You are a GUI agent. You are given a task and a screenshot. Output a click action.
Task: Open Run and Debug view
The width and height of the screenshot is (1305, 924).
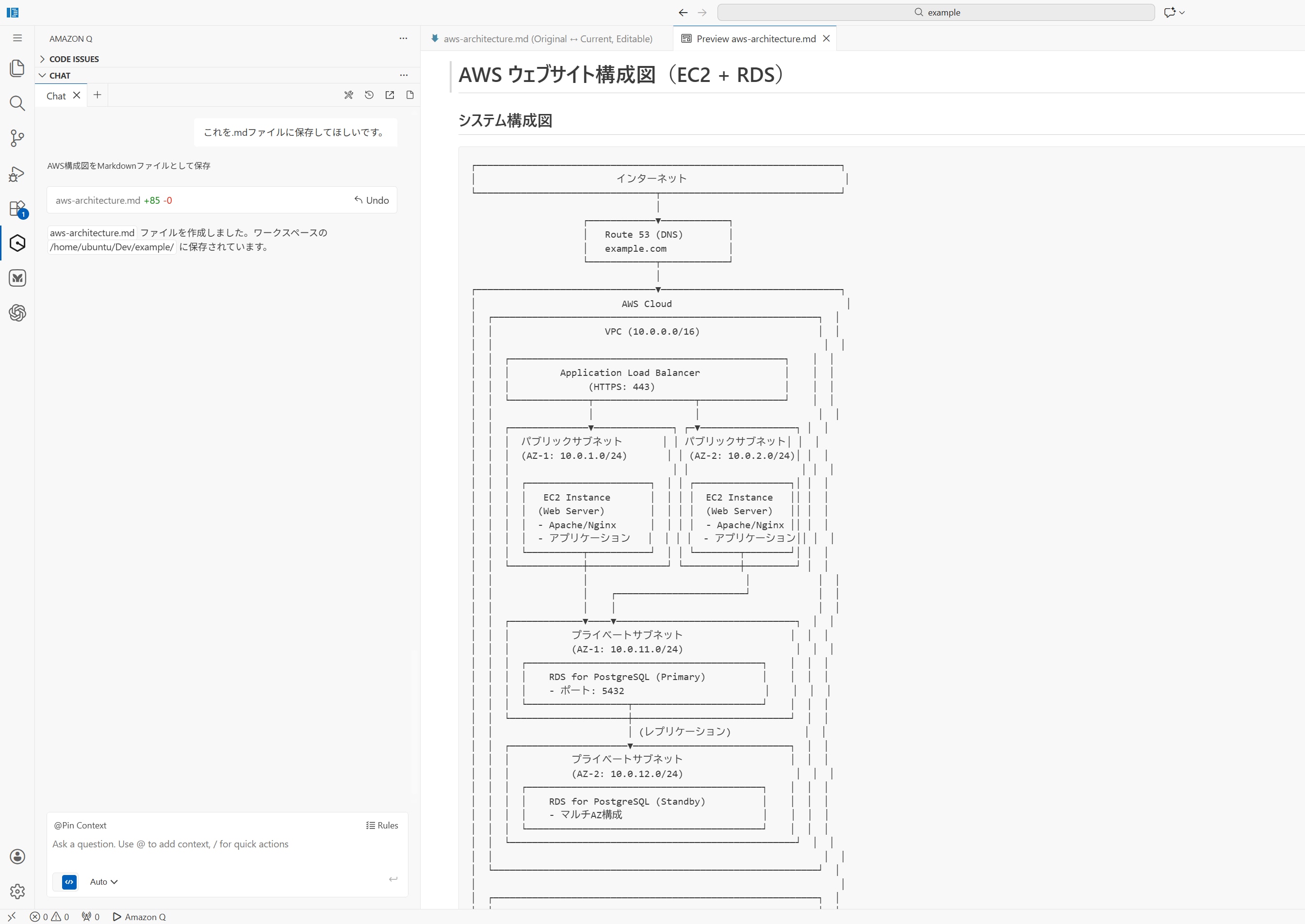pos(17,174)
